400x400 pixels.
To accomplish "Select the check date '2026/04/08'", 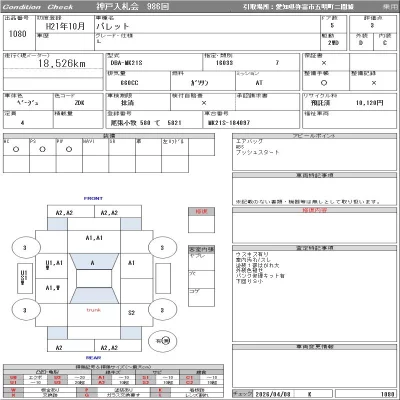I will (x=273, y=394).
